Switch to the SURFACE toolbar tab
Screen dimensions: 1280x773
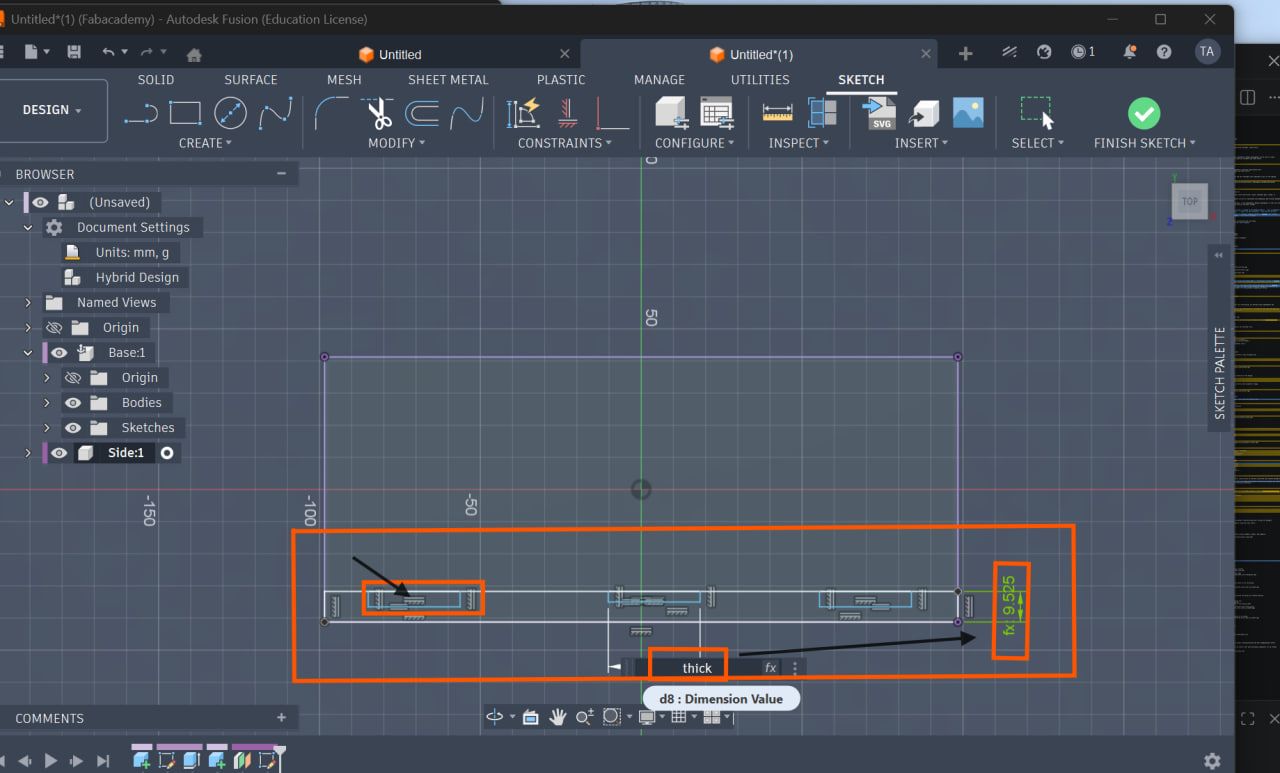tap(250, 80)
